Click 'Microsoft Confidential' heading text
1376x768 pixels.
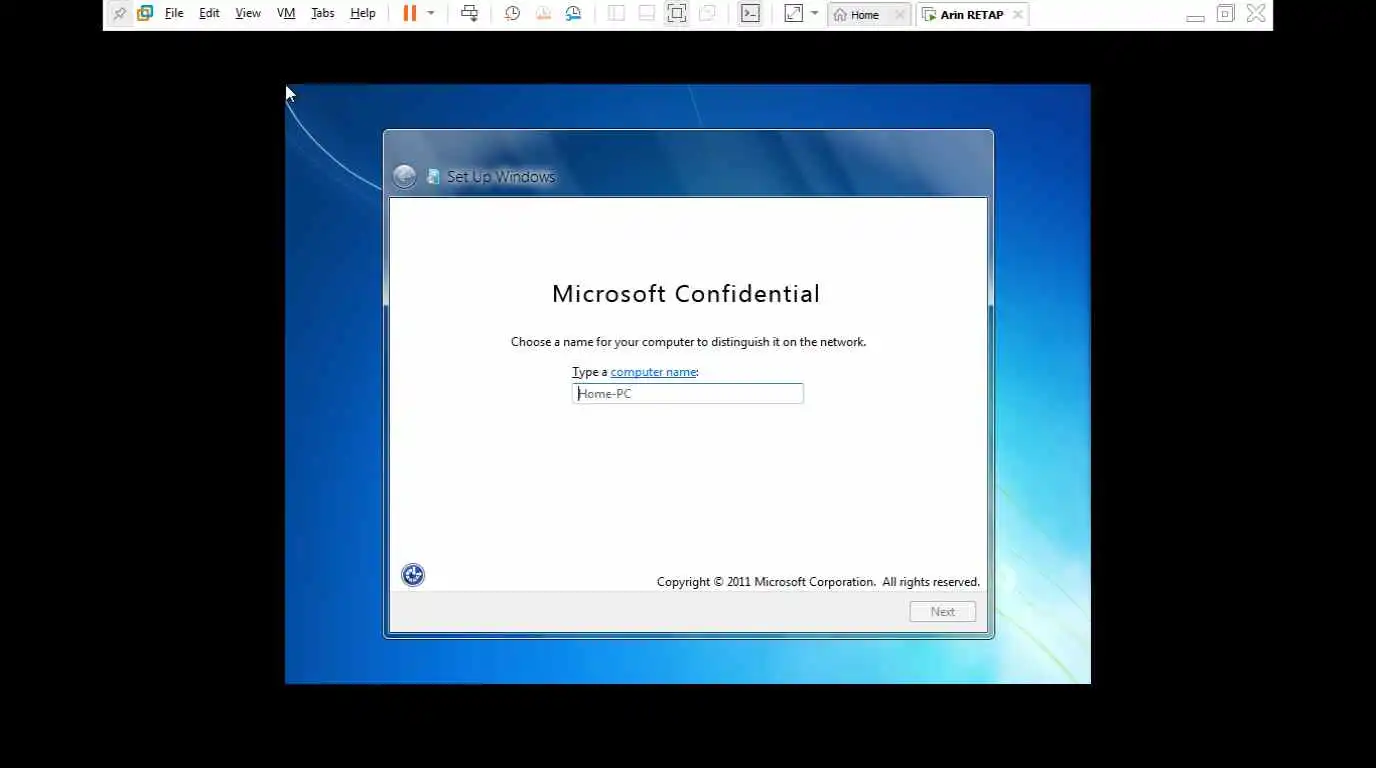pyautogui.click(x=686, y=294)
